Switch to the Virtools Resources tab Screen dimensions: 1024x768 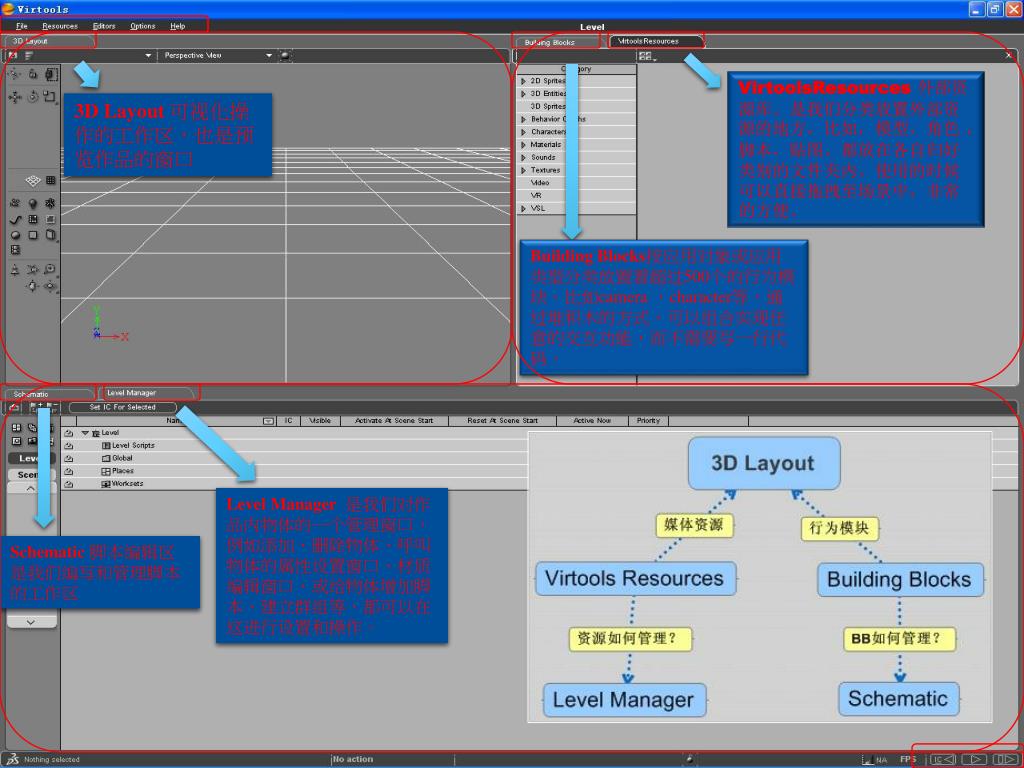[656, 41]
